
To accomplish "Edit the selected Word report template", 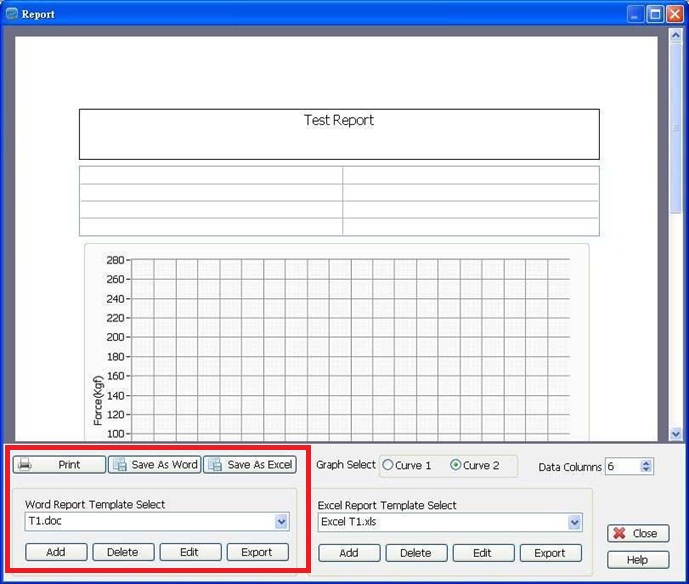I will [x=190, y=552].
